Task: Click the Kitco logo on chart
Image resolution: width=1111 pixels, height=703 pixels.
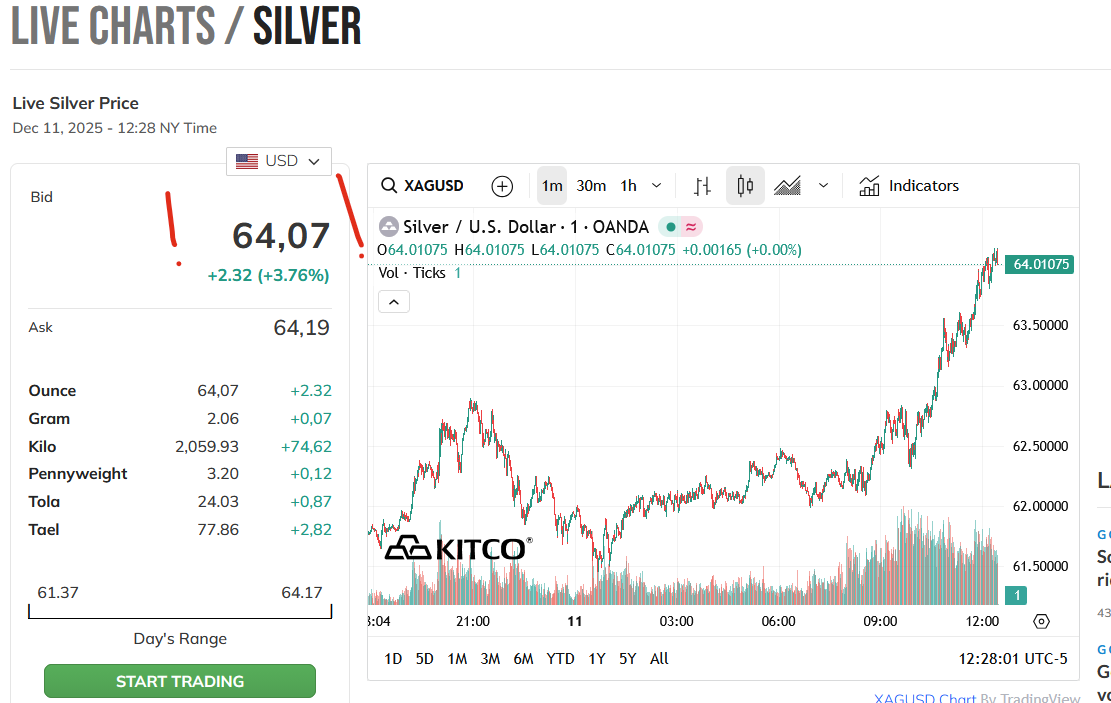Action: point(457,548)
